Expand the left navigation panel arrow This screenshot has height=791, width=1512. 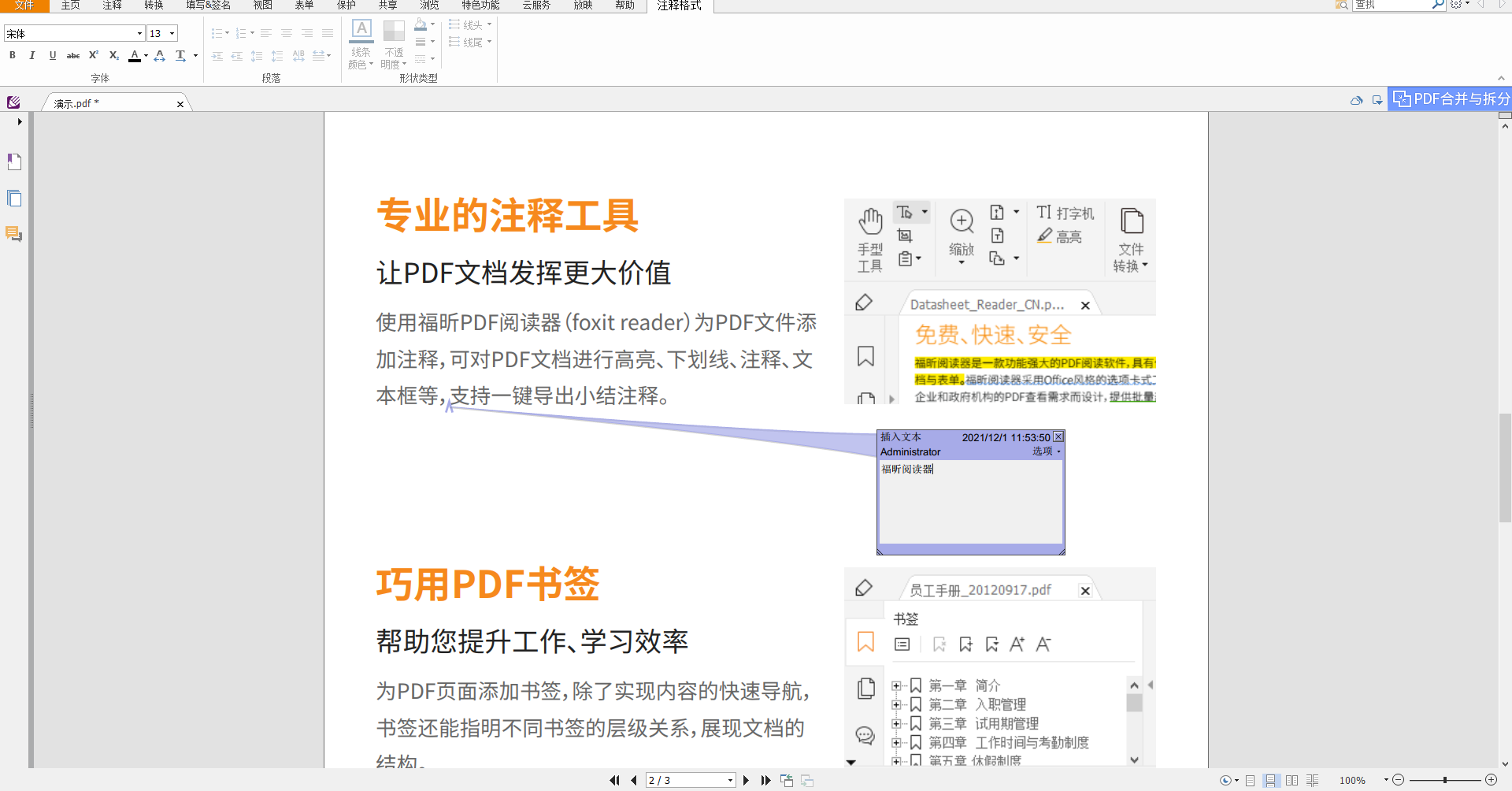tap(20, 121)
